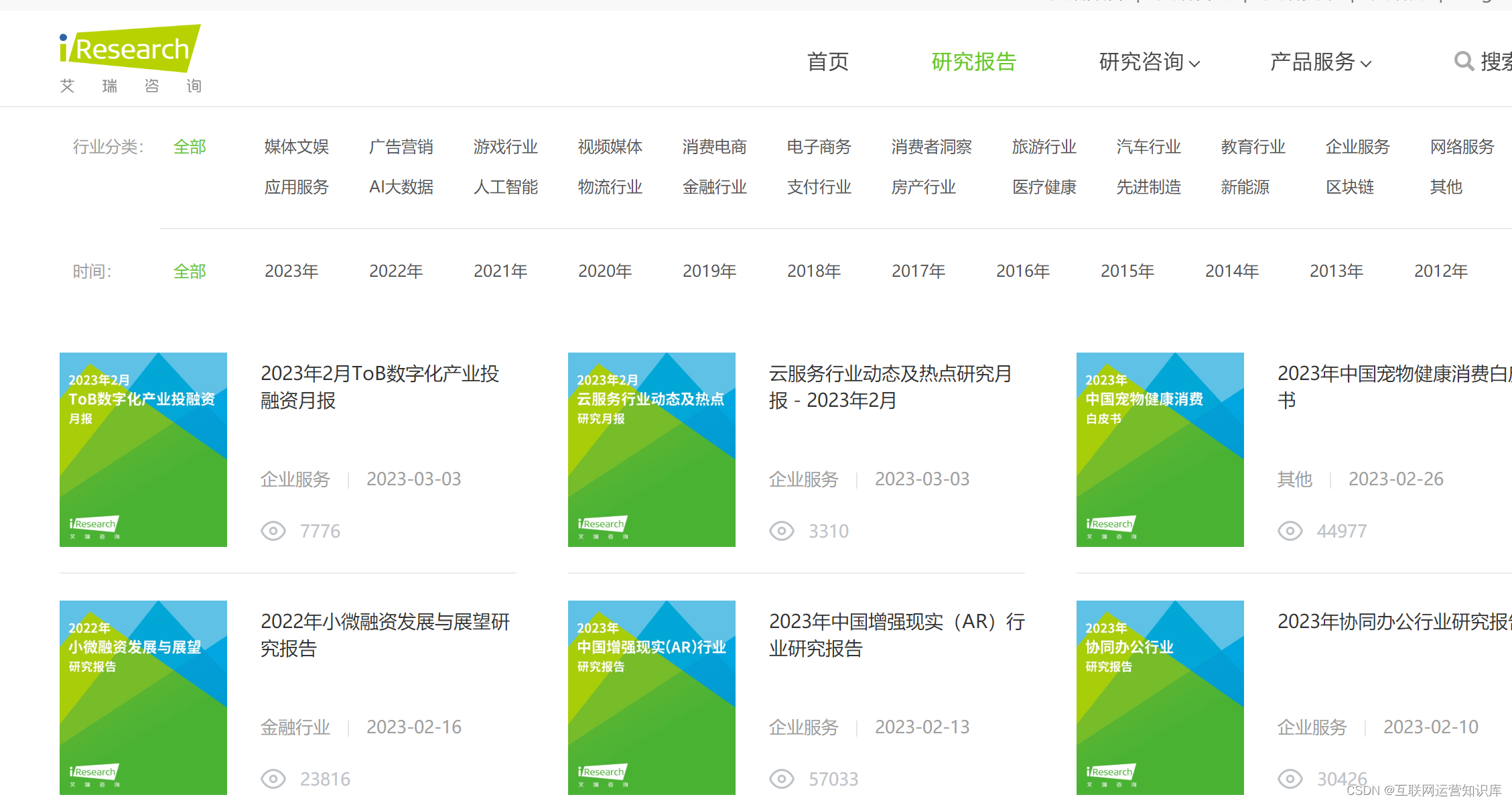Filter by 媒体文娱 industry
1512x803 pixels.
[297, 147]
